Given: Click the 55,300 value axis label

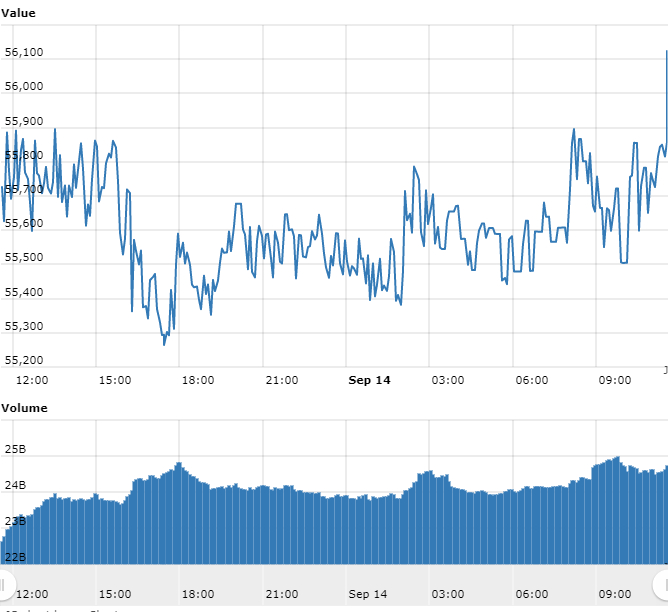Looking at the screenshot, I should tap(24, 326).
